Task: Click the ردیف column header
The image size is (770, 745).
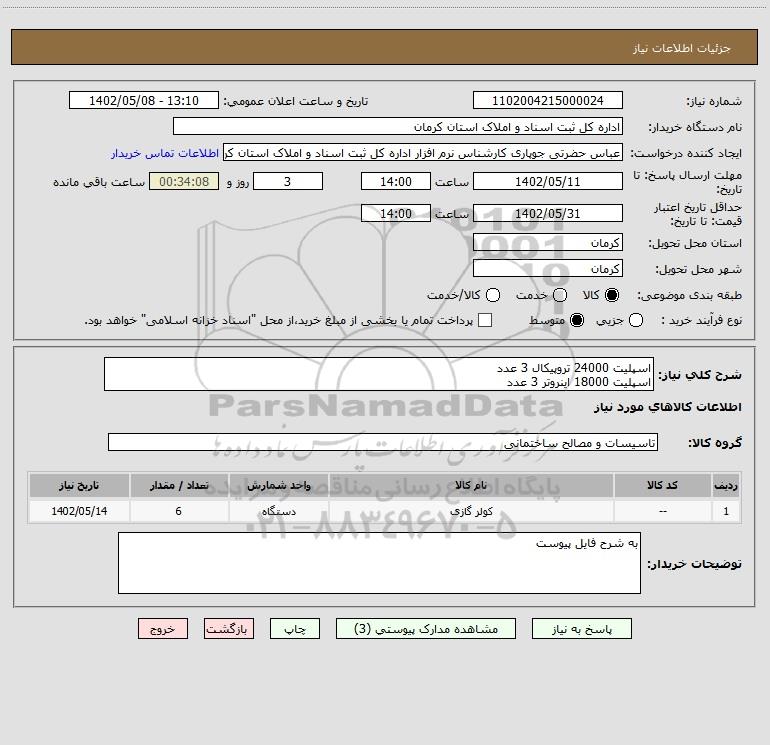Action: [726, 485]
